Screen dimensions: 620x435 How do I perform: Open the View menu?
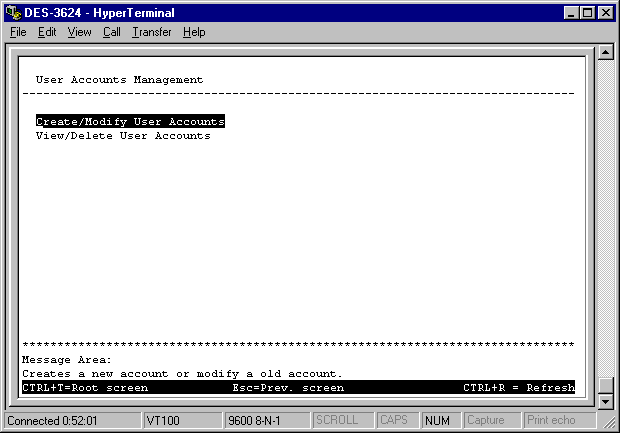(79, 32)
